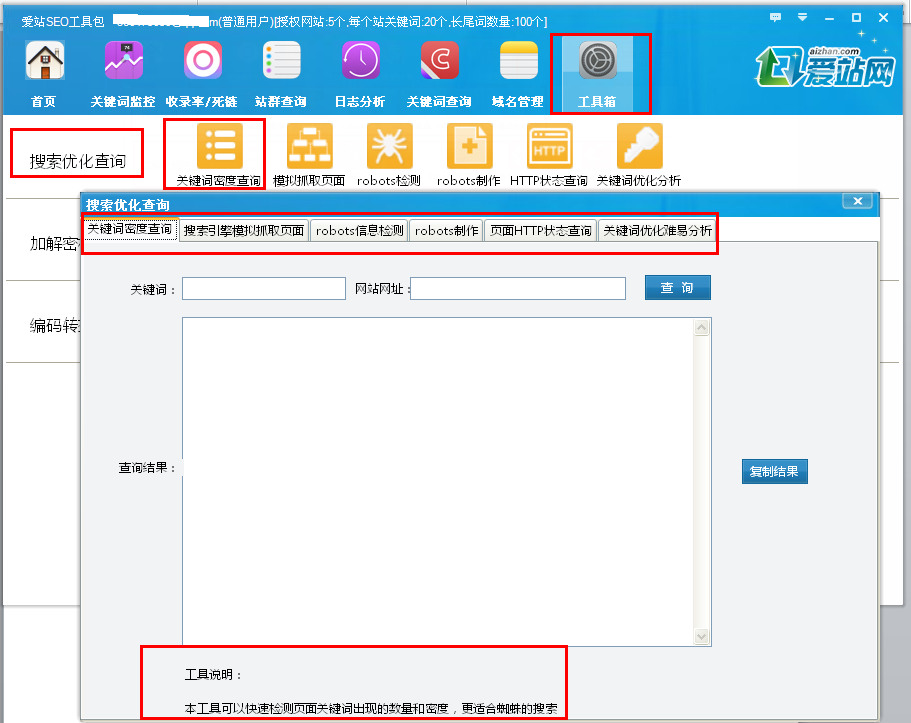Screen dimensions: 911x723
Task: Select the 工具箱 toolbox icon
Action: pos(599,60)
